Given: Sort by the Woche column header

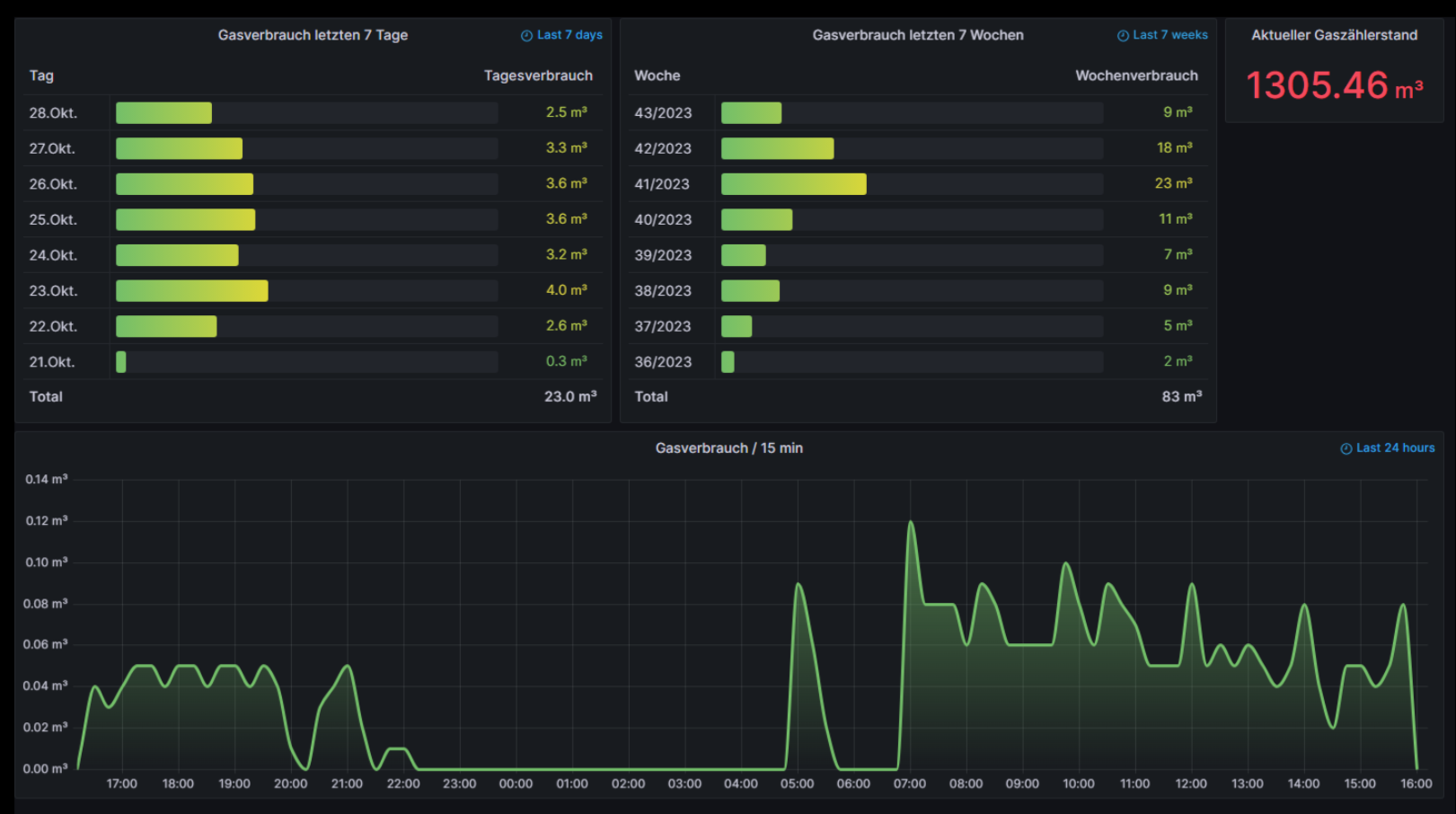Looking at the screenshot, I should tap(657, 75).
